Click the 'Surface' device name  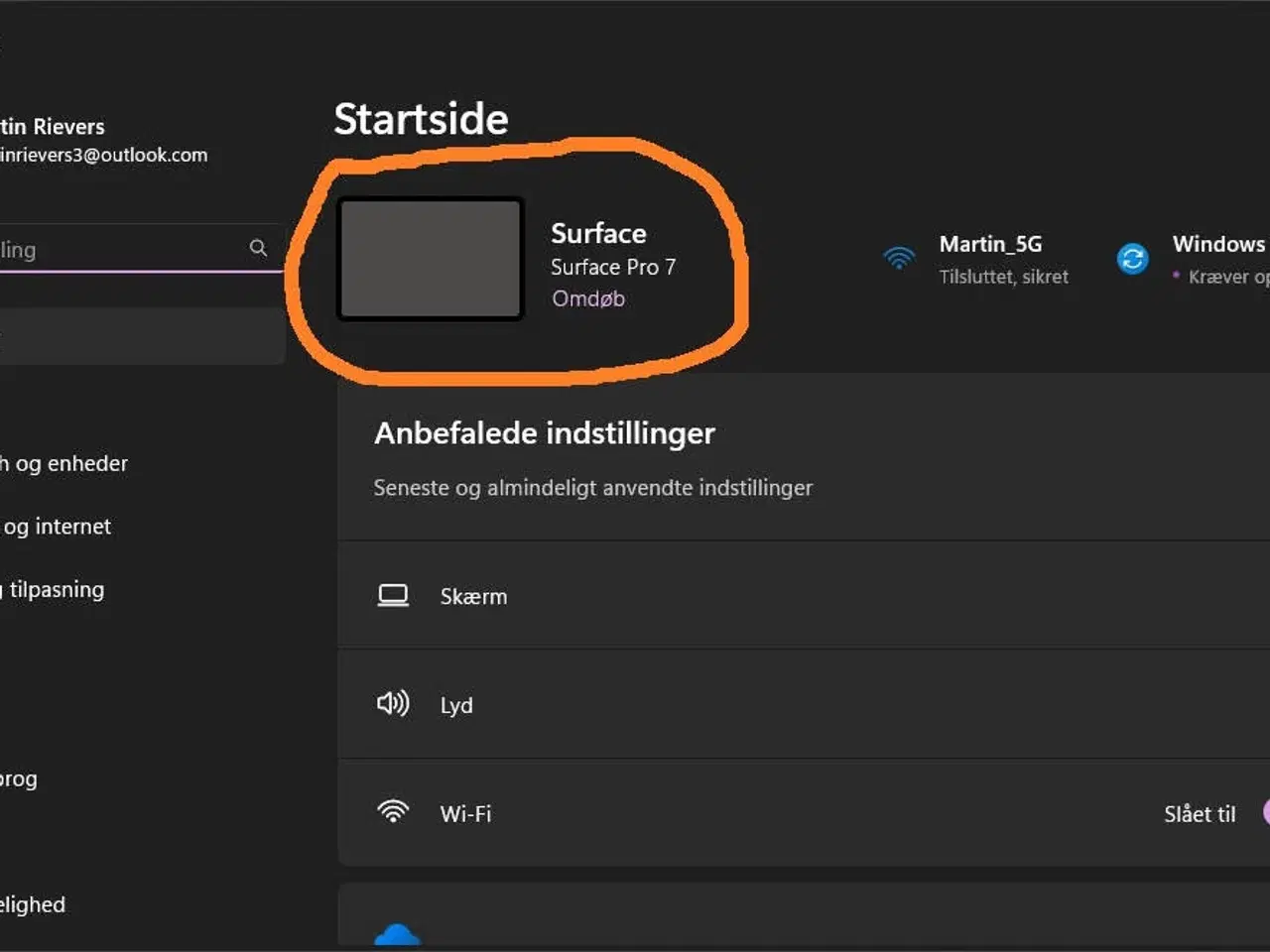tap(598, 233)
